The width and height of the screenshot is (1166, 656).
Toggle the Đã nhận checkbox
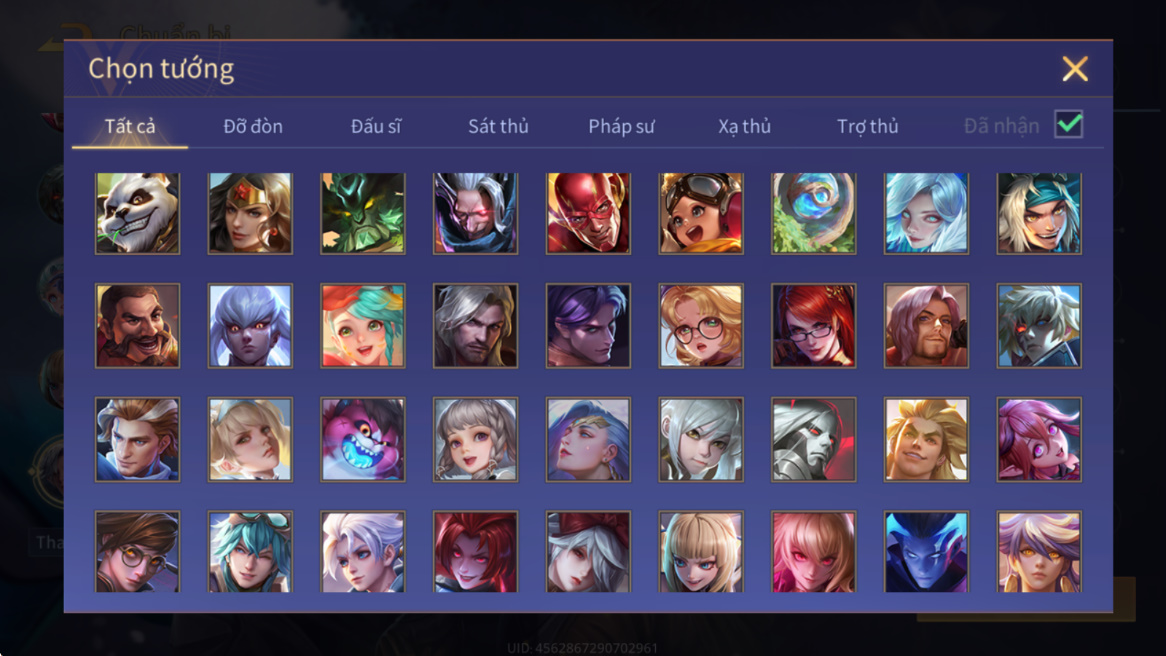click(1069, 124)
